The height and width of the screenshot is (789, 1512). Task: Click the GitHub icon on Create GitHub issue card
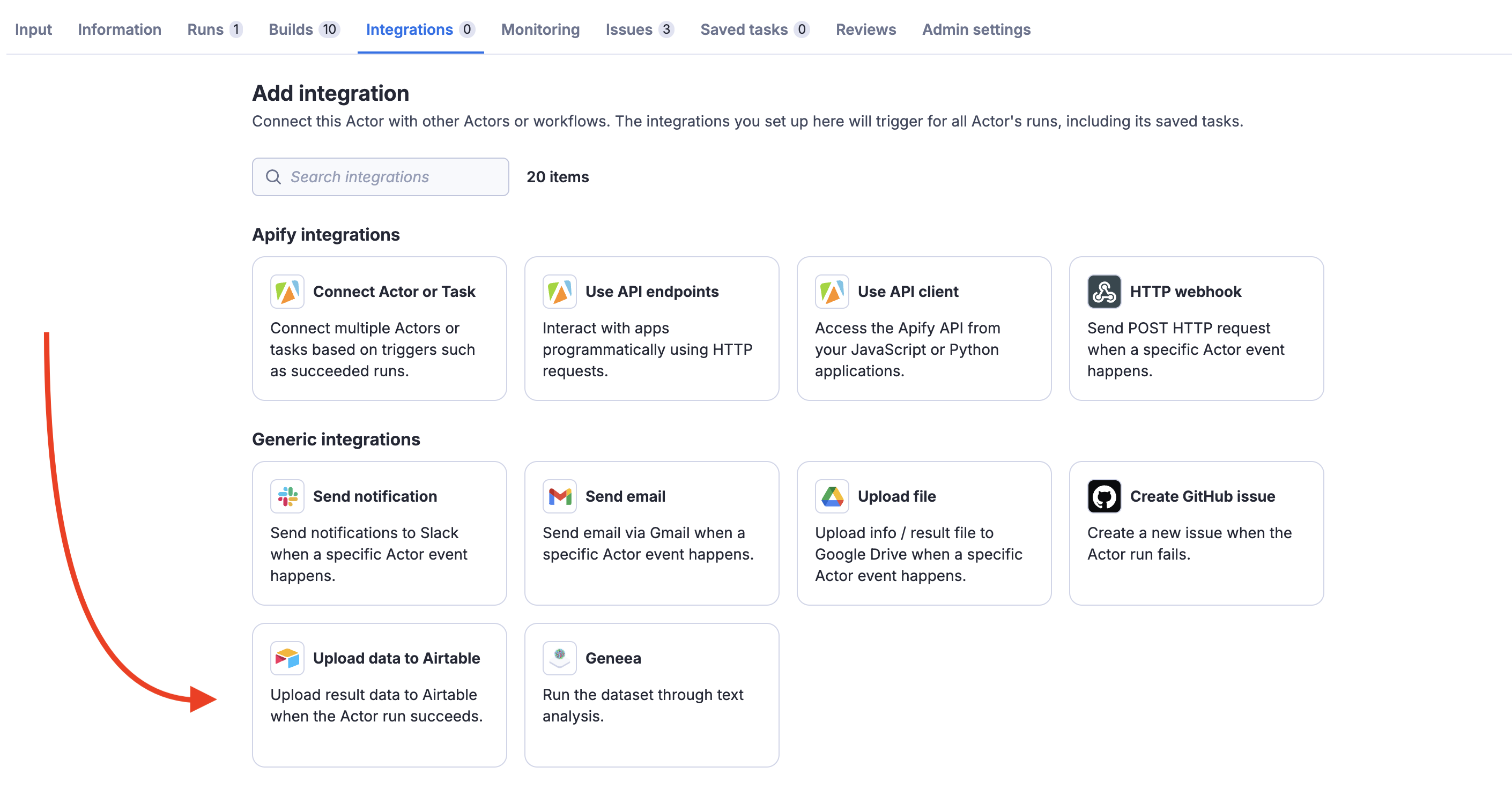pos(1104,495)
